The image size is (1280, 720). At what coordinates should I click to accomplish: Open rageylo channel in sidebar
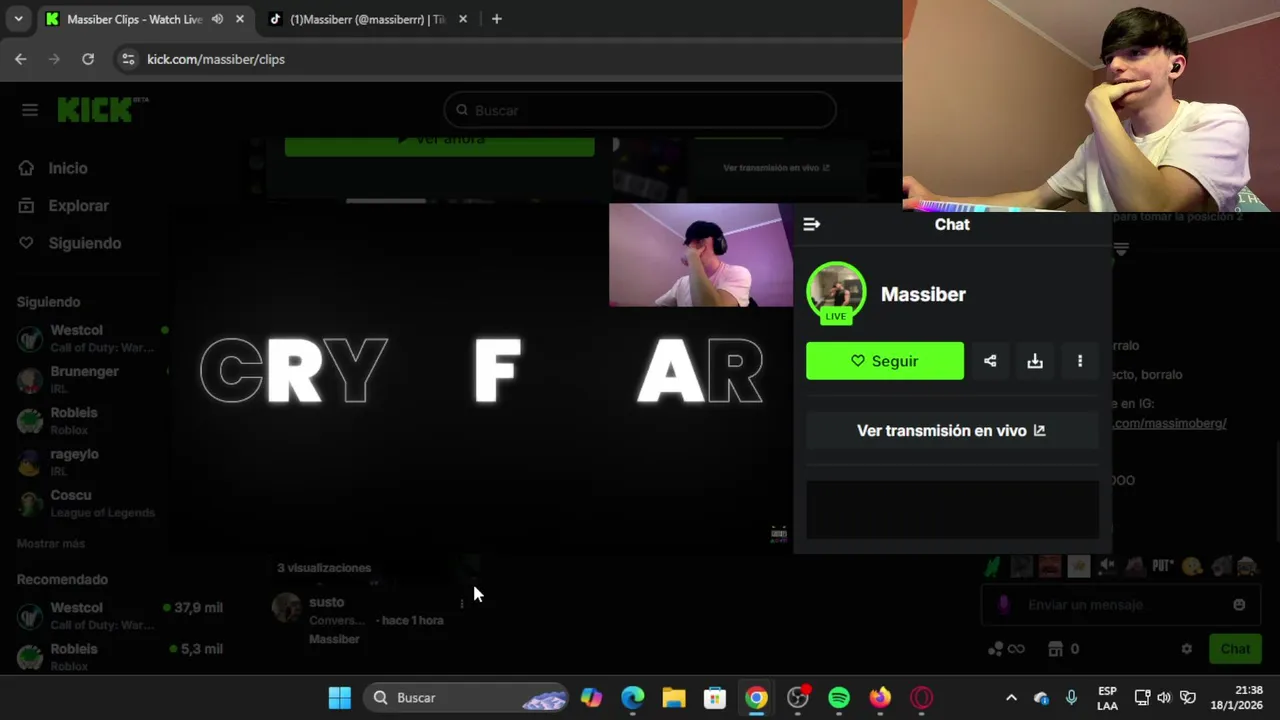tap(92, 462)
